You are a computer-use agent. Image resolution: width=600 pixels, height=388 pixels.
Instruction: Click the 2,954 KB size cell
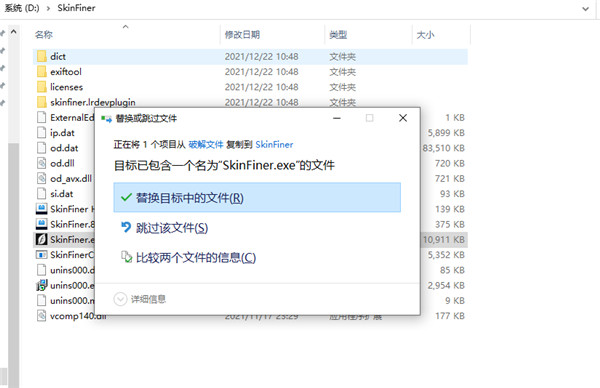446,285
